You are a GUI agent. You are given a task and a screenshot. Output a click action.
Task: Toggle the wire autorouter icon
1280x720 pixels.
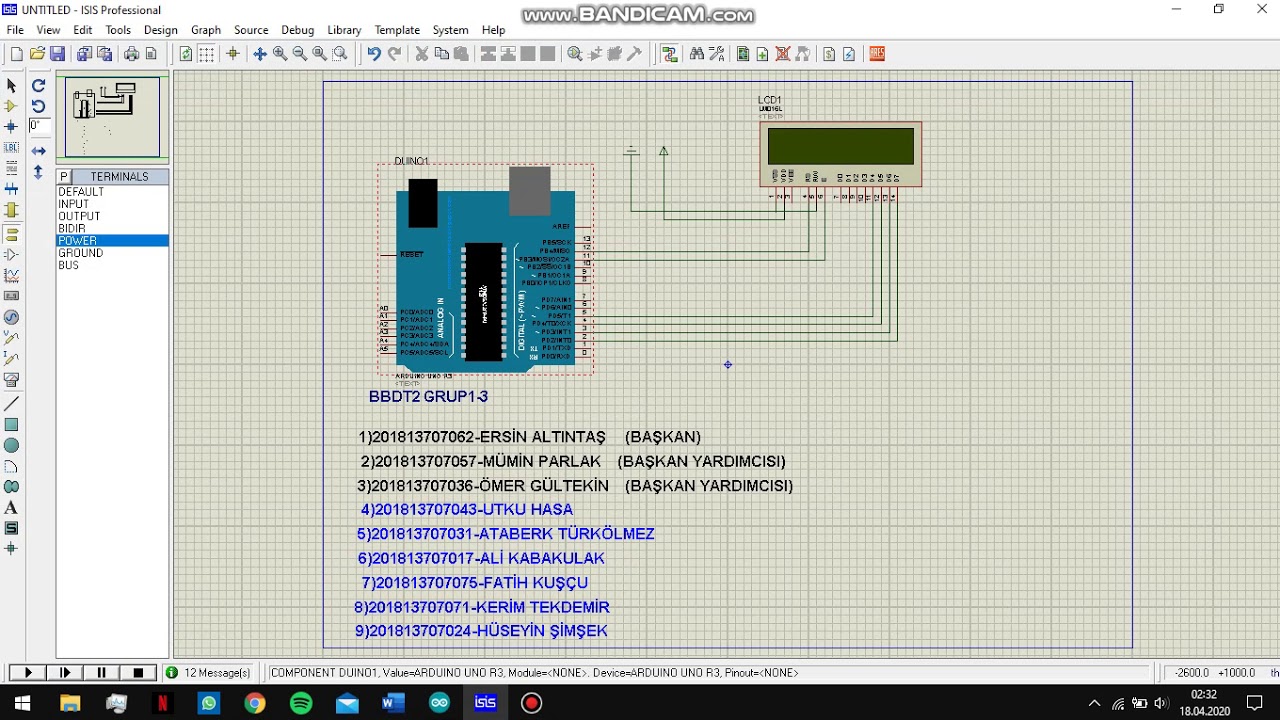(670, 54)
